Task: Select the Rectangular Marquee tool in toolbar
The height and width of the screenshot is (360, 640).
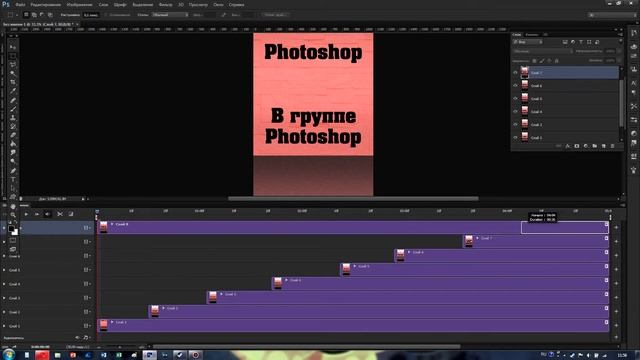Action: tap(13, 56)
